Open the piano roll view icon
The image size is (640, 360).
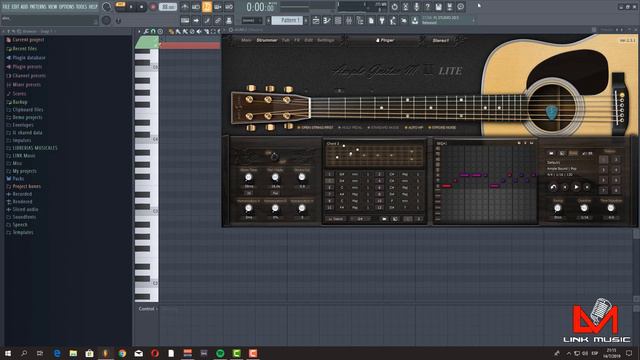(327, 20)
